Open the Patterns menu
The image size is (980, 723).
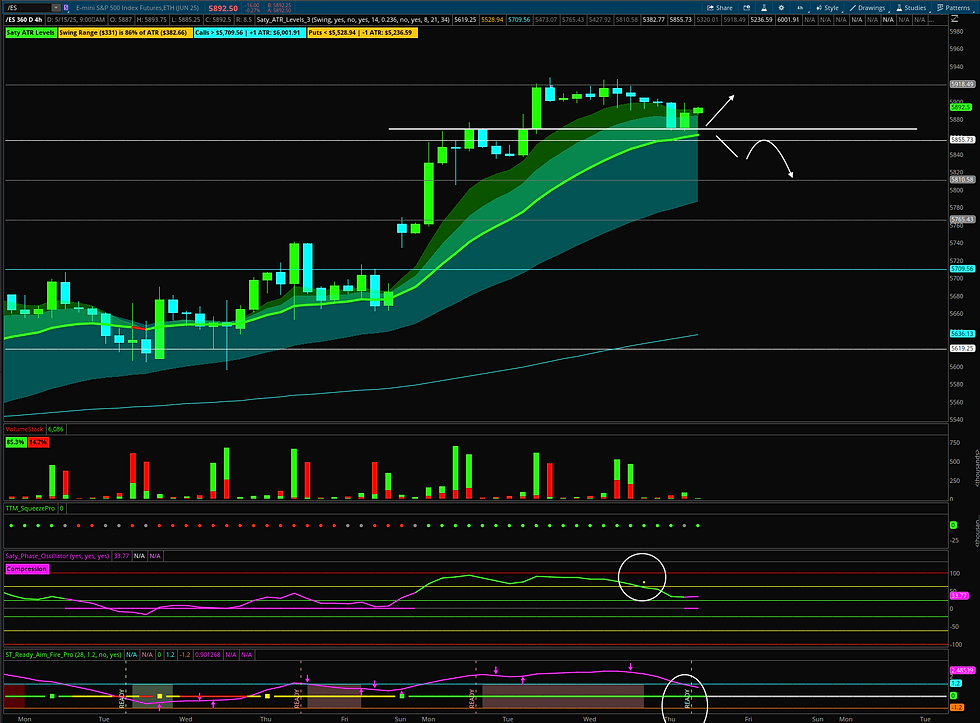(x=954, y=7)
